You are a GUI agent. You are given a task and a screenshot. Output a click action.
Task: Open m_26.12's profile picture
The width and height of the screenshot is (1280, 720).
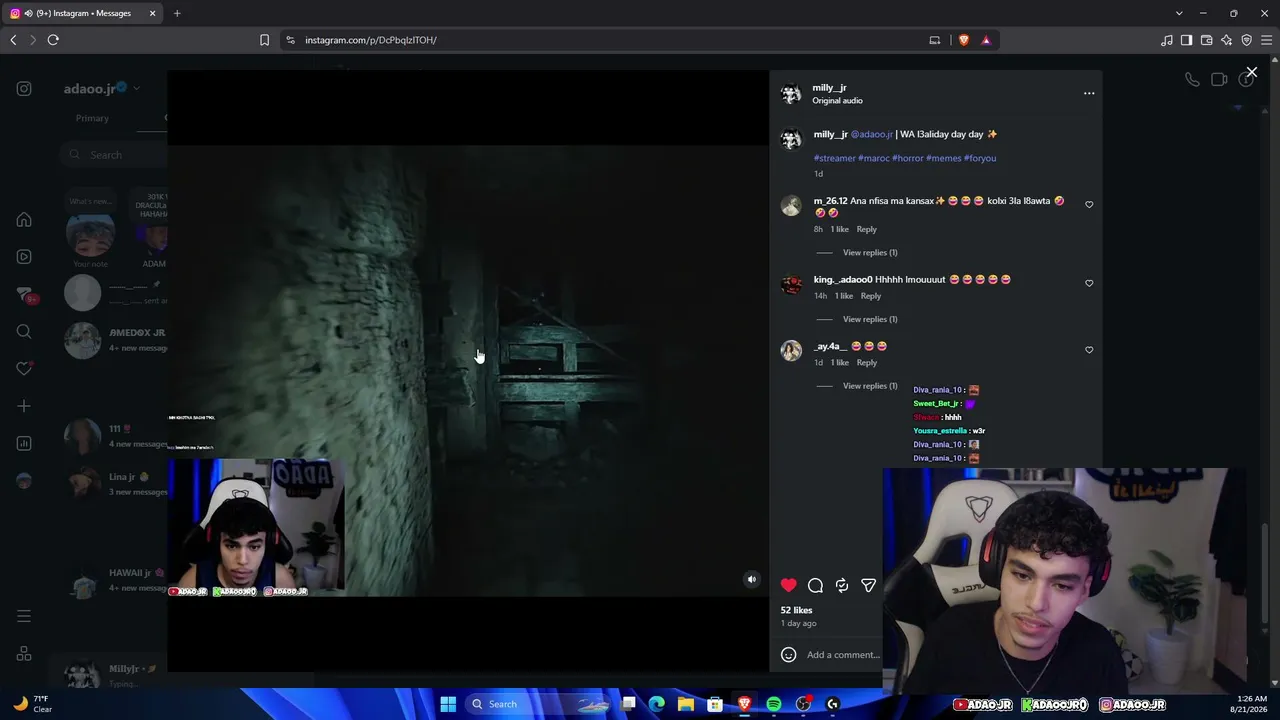pos(791,206)
